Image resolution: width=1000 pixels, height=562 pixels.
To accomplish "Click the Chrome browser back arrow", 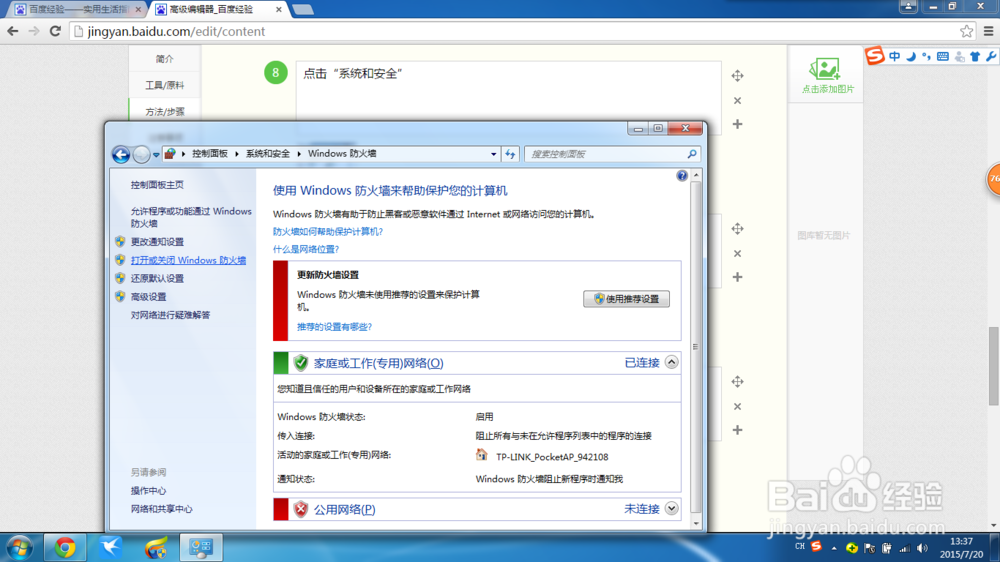I will pos(13,31).
